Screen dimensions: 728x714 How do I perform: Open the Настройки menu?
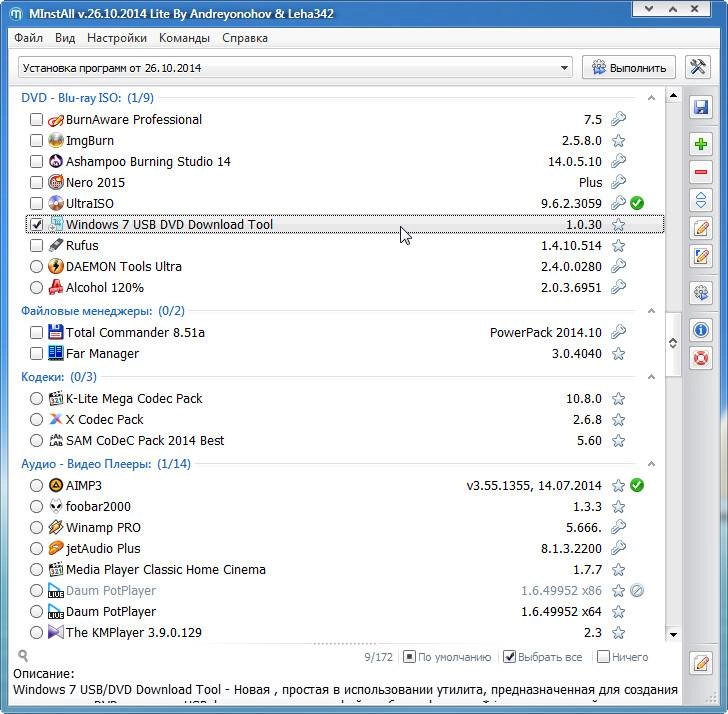117,38
